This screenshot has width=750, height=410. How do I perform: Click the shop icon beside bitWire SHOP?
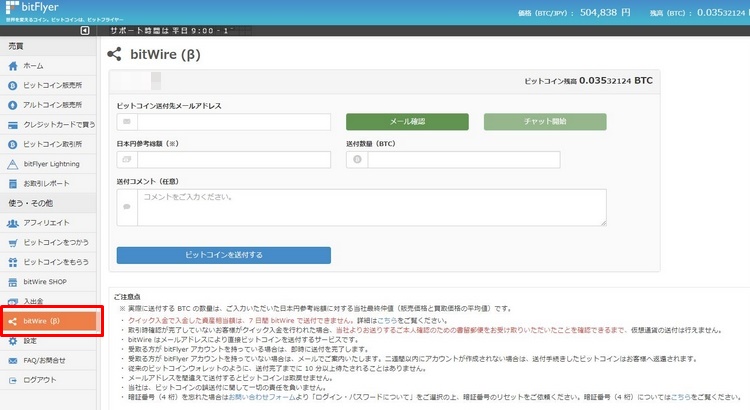point(13,282)
